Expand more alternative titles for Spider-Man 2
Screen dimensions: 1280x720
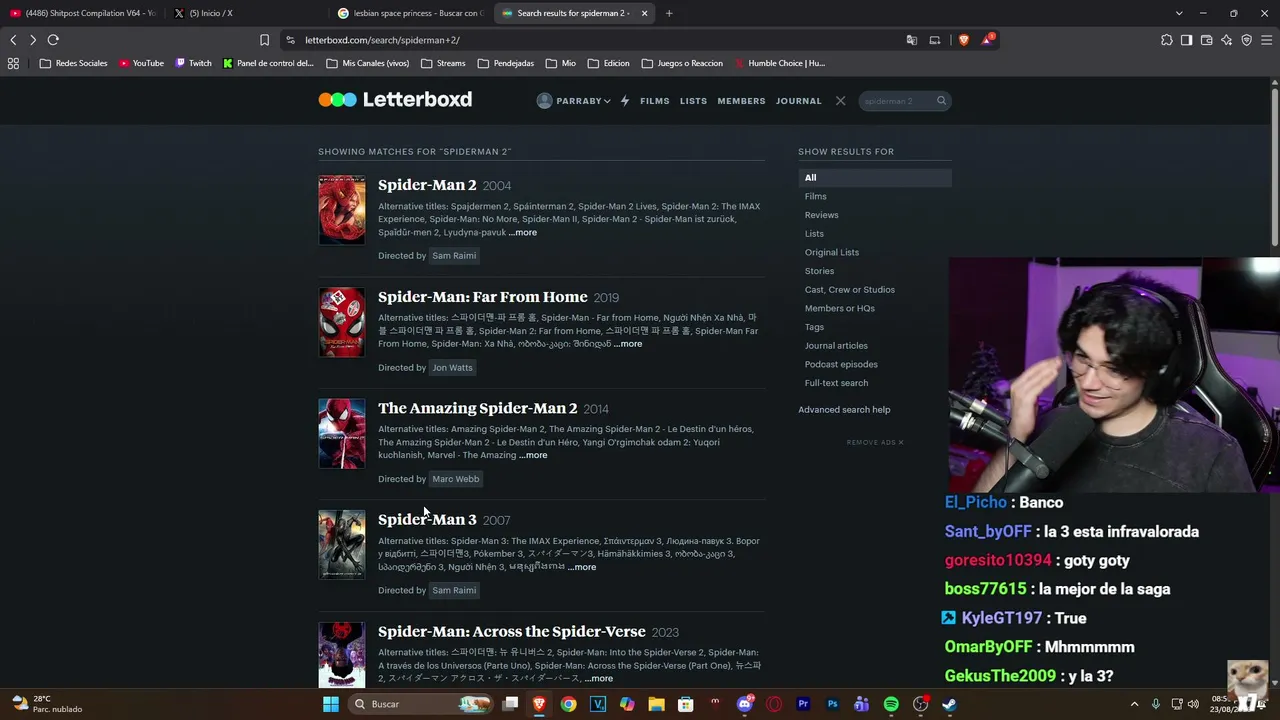523,233
